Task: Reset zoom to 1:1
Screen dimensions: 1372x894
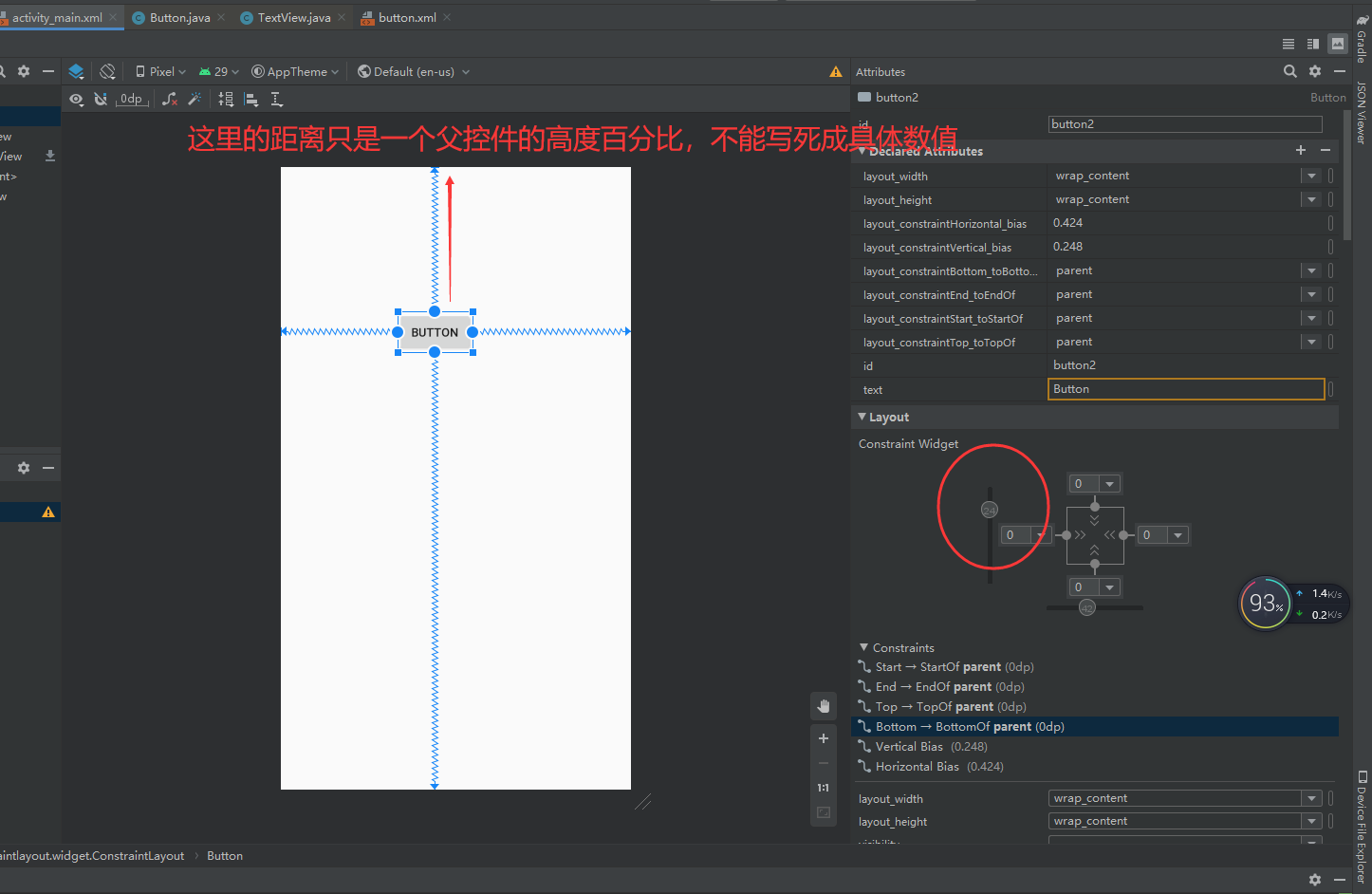Action: 824,788
